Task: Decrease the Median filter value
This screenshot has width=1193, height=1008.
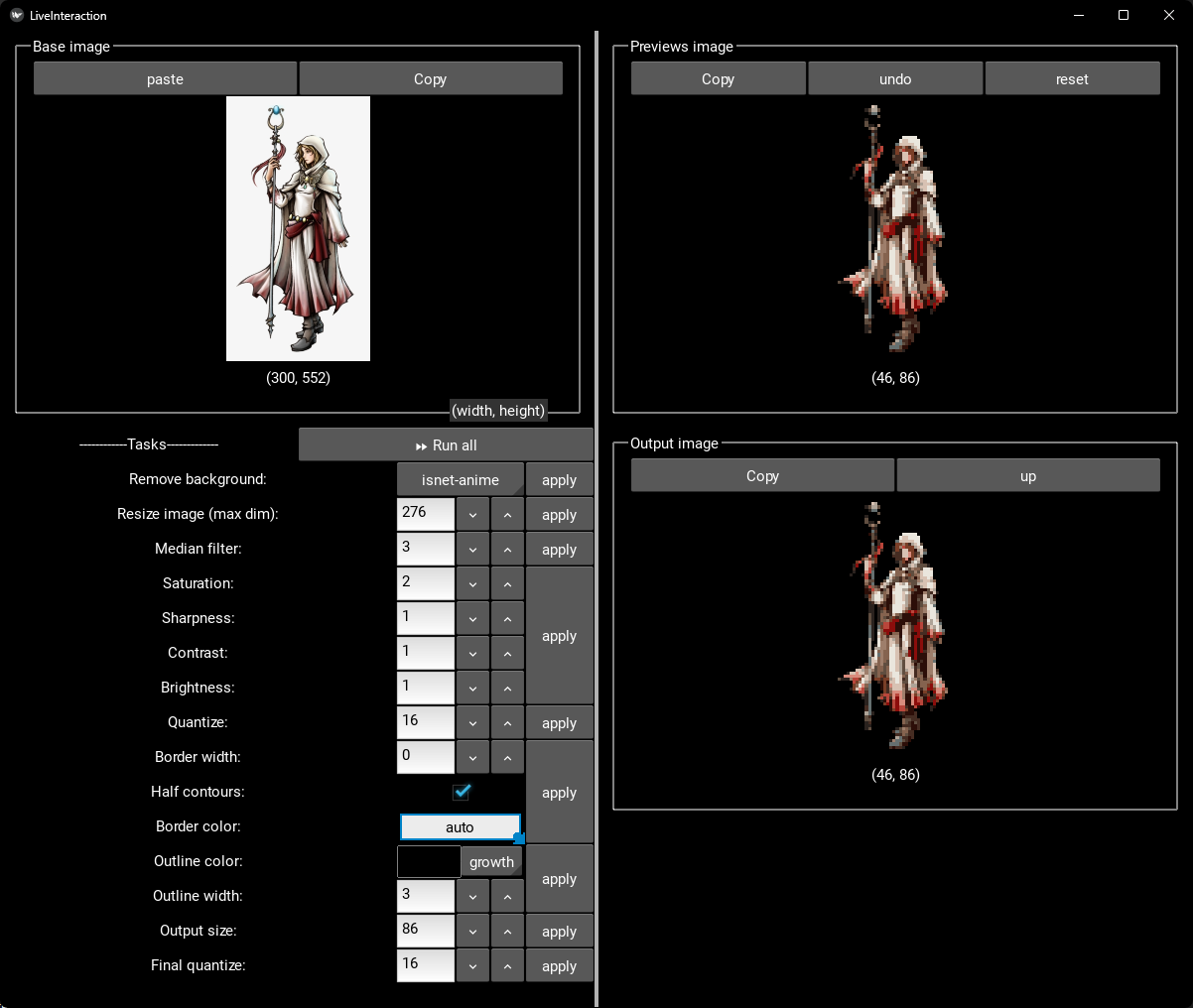Action: click(472, 550)
